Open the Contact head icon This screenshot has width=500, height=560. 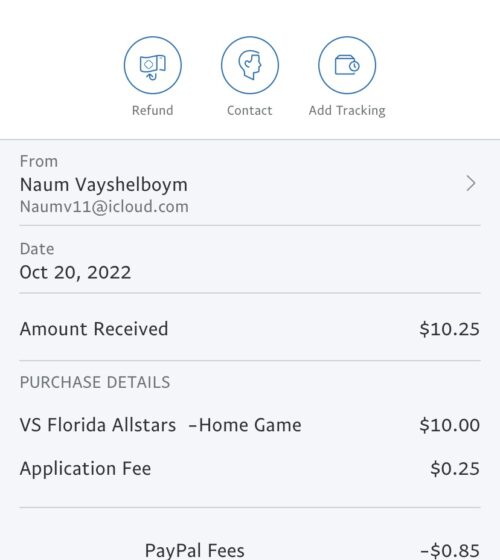click(x=250, y=65)
